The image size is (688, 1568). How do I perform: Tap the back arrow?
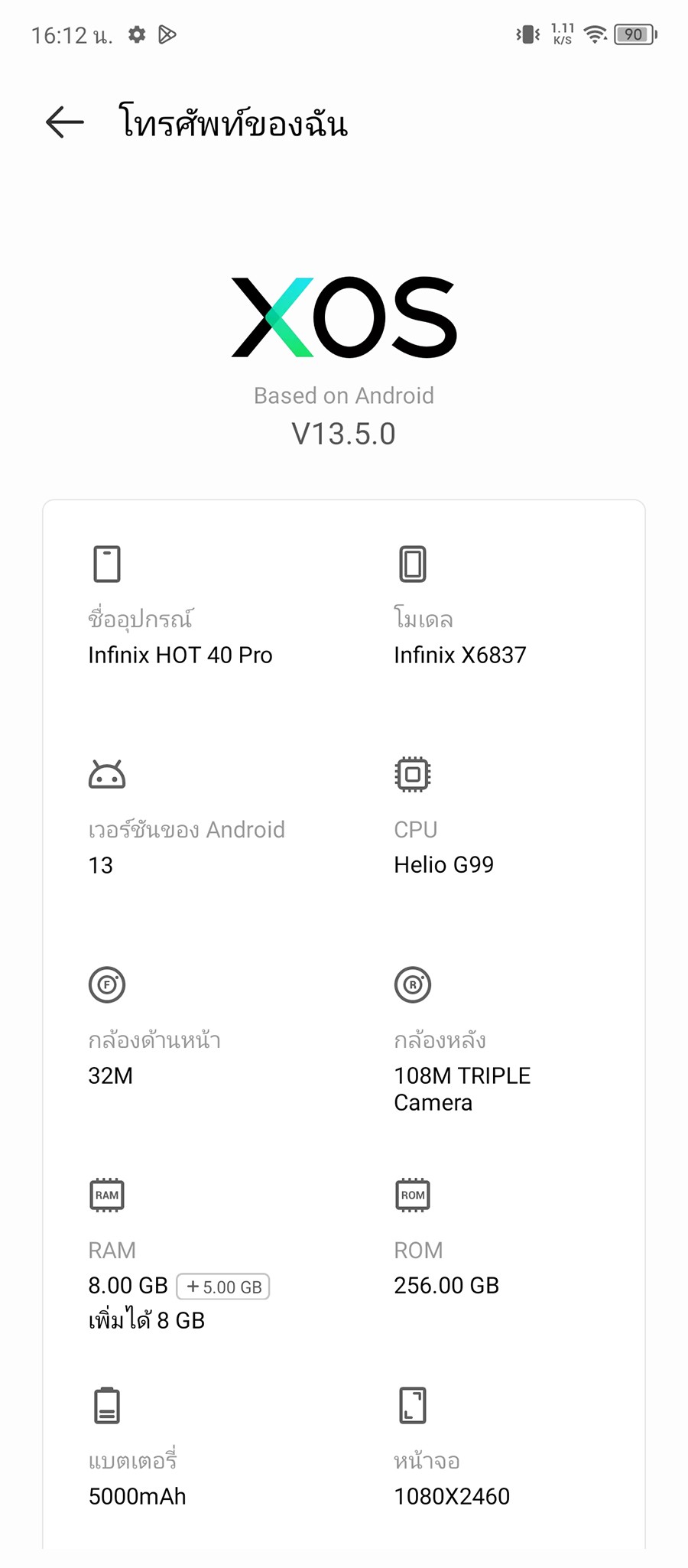(x=64, y=122)
